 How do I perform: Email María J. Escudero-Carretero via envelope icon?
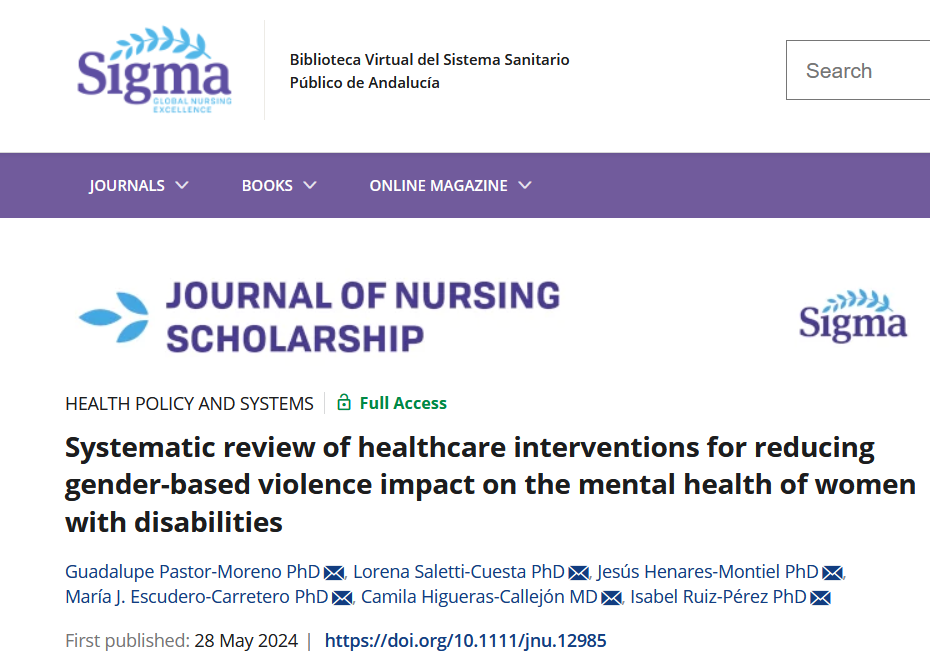tap(342, 598)
